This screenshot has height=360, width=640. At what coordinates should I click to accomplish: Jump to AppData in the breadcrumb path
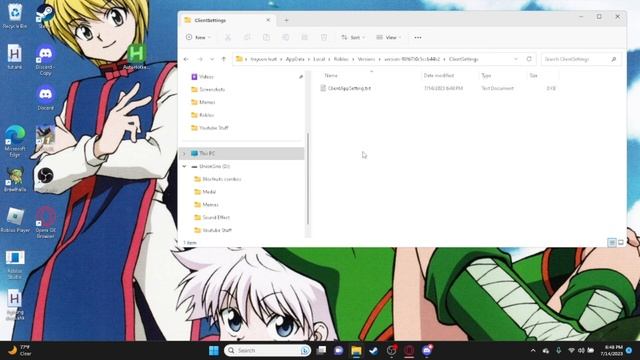[x=295, y=59]
